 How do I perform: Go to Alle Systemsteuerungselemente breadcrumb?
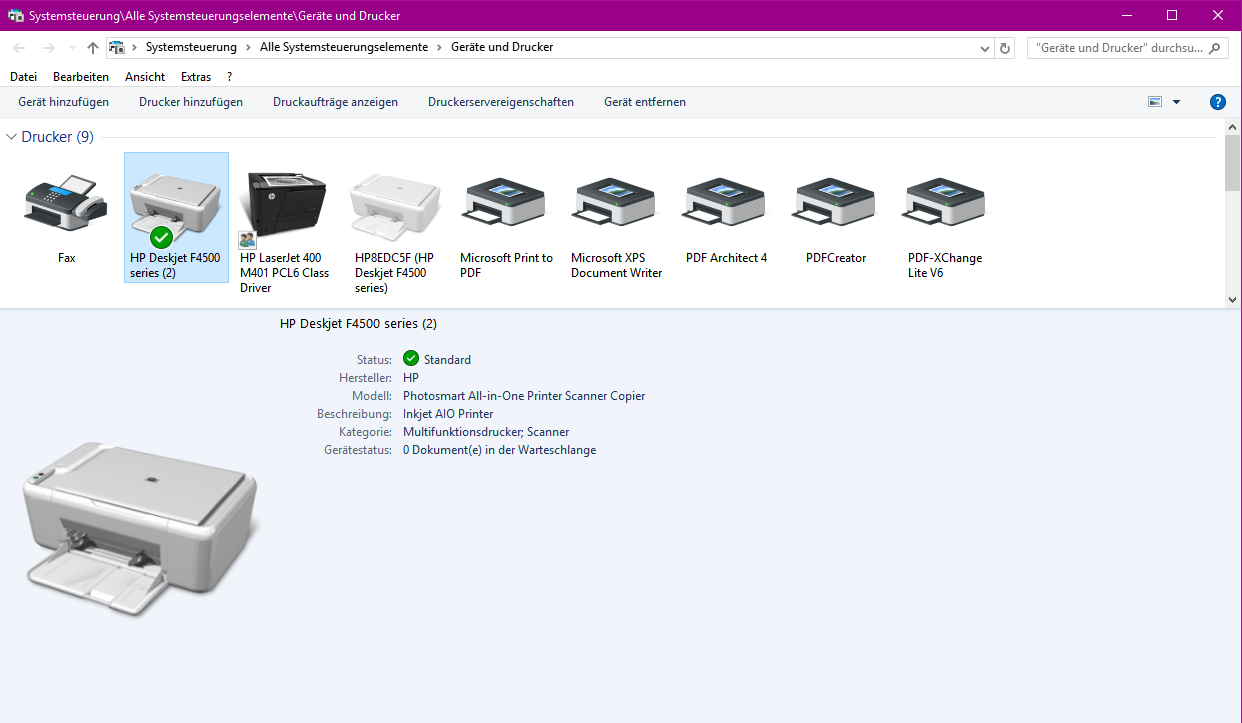coord(344,47)
